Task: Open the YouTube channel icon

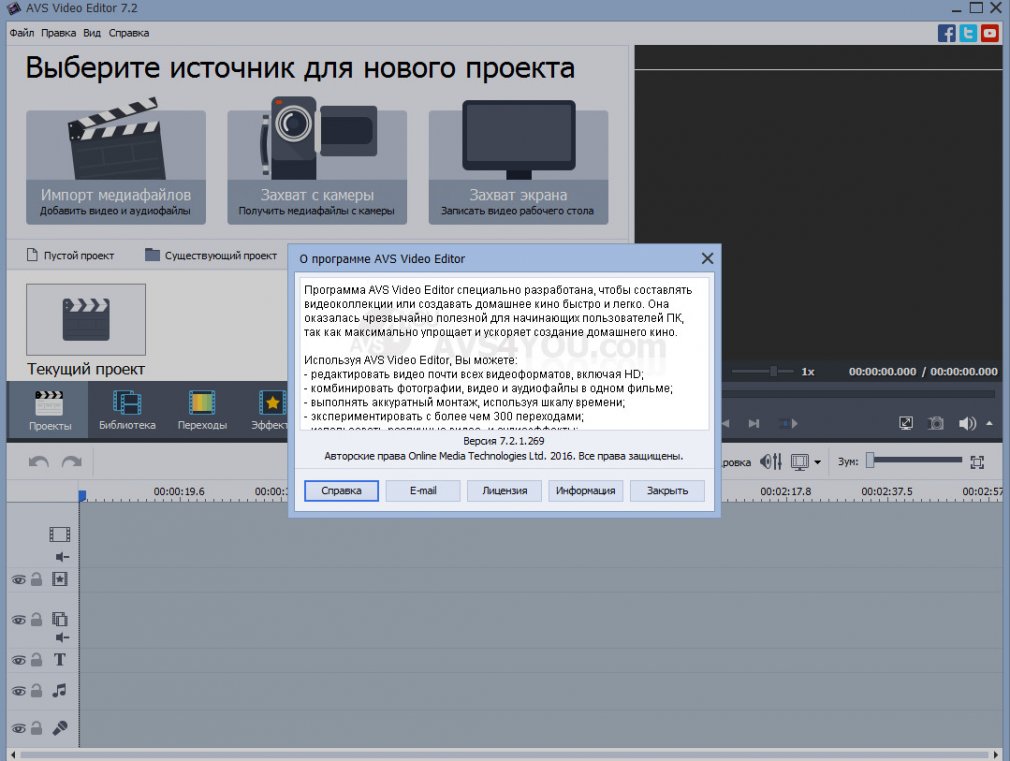Action: click(990, 33)
